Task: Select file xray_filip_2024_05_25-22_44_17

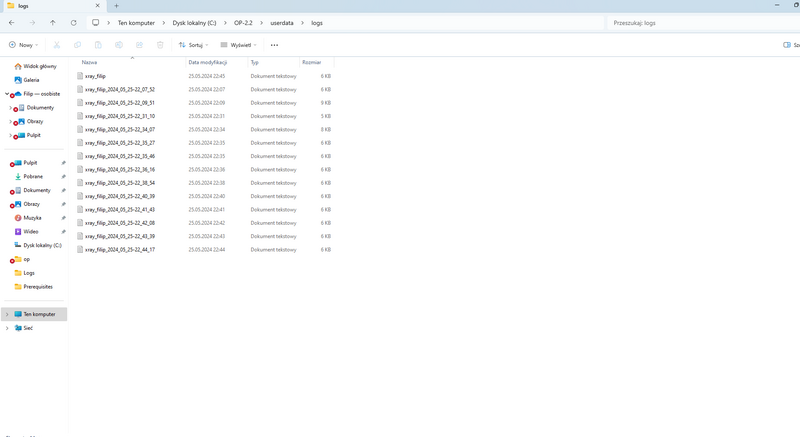Action: 120,250
